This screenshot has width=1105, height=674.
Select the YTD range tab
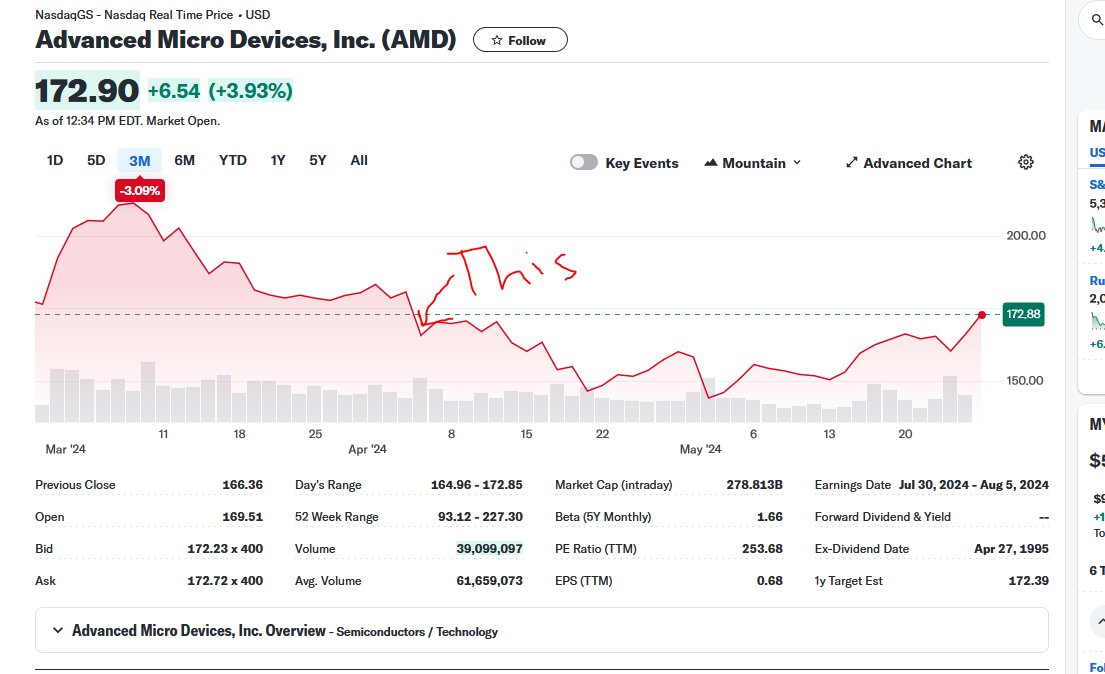tap(233, 160)
